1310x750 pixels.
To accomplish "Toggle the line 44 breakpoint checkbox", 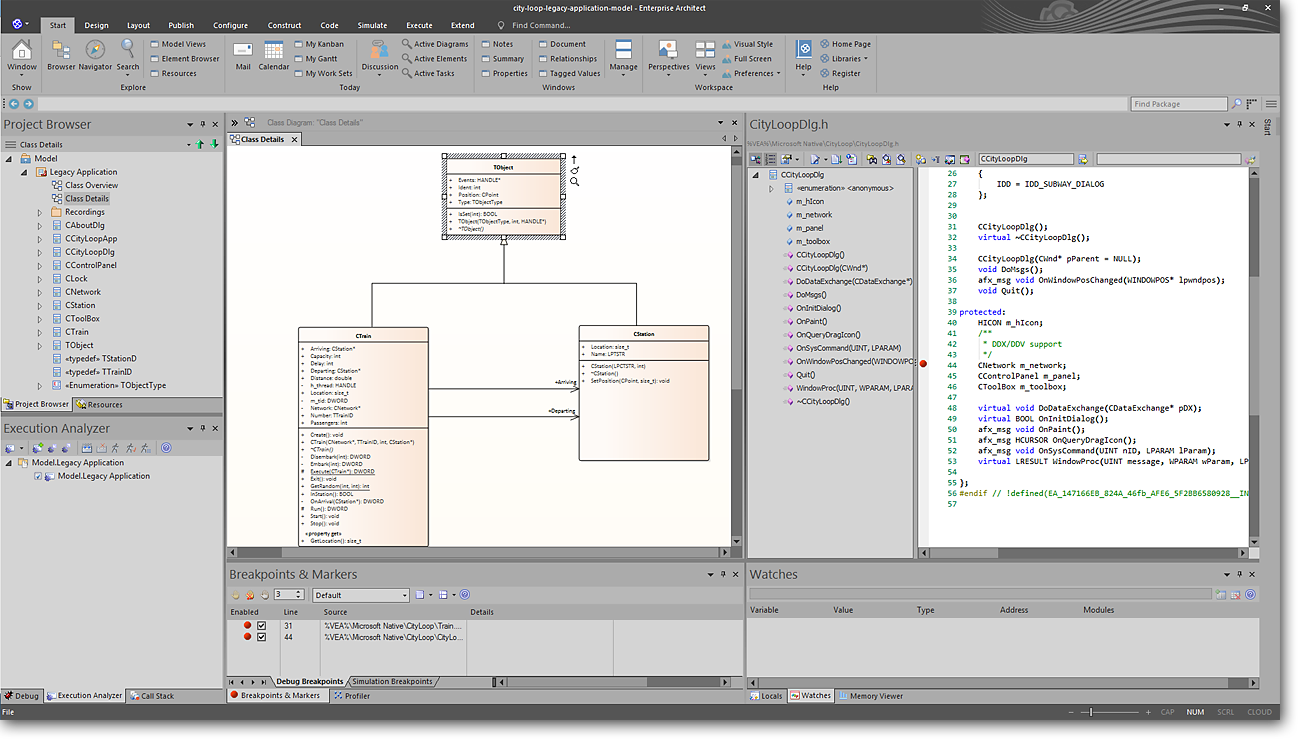I will tap(262, 637).
